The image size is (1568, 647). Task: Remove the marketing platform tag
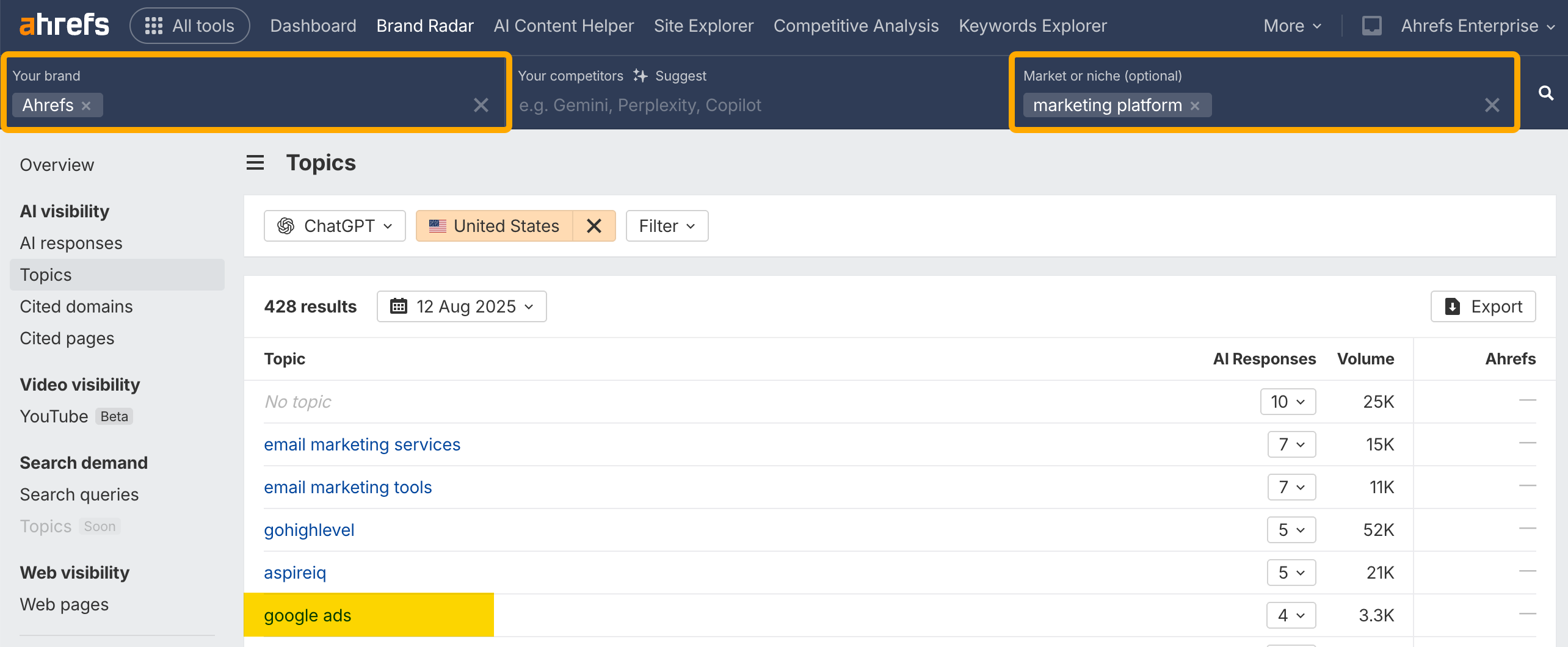click(1195, 106)
